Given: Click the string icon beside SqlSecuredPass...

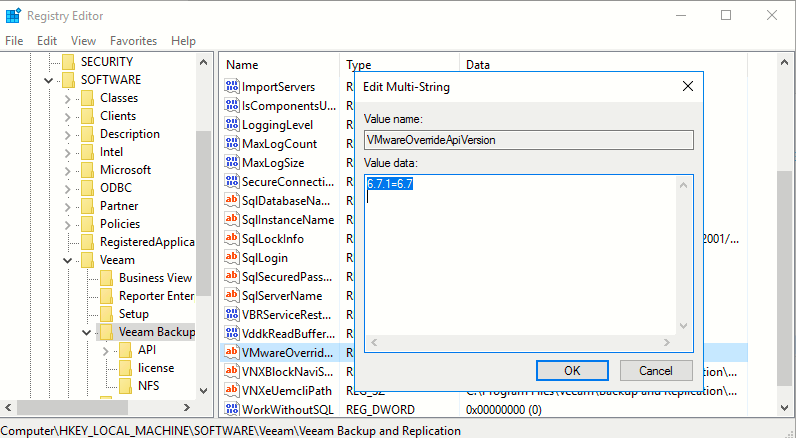Looking at the screenshot, I should click(x=231, y=276).
